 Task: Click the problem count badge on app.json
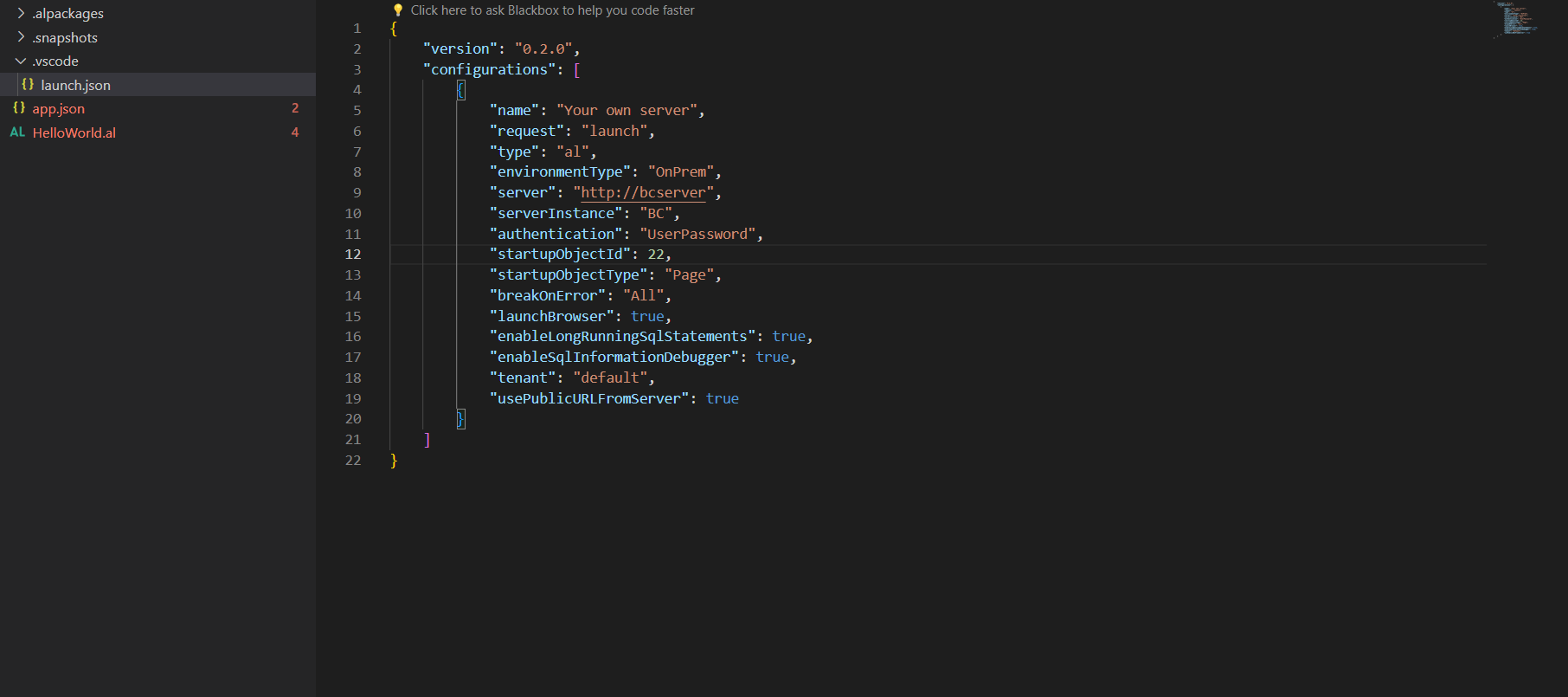click(295, 108)
